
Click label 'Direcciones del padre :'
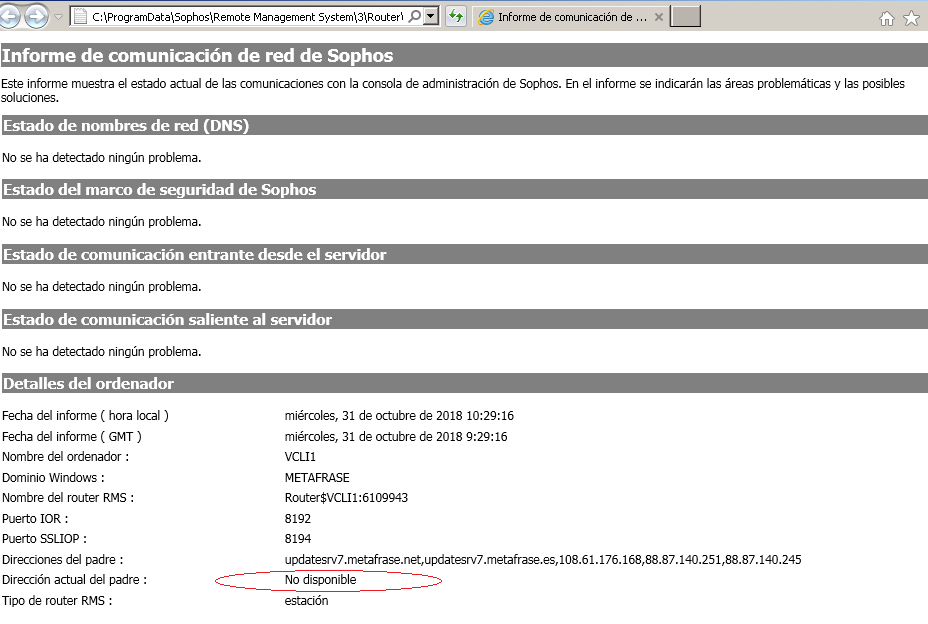(x=63, y=559)
